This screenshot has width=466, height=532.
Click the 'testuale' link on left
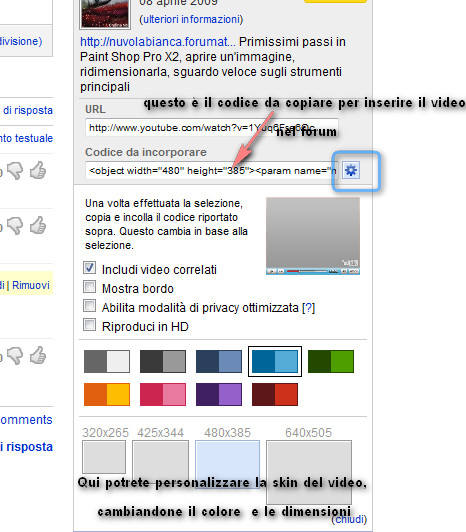(x=34, y=138)
